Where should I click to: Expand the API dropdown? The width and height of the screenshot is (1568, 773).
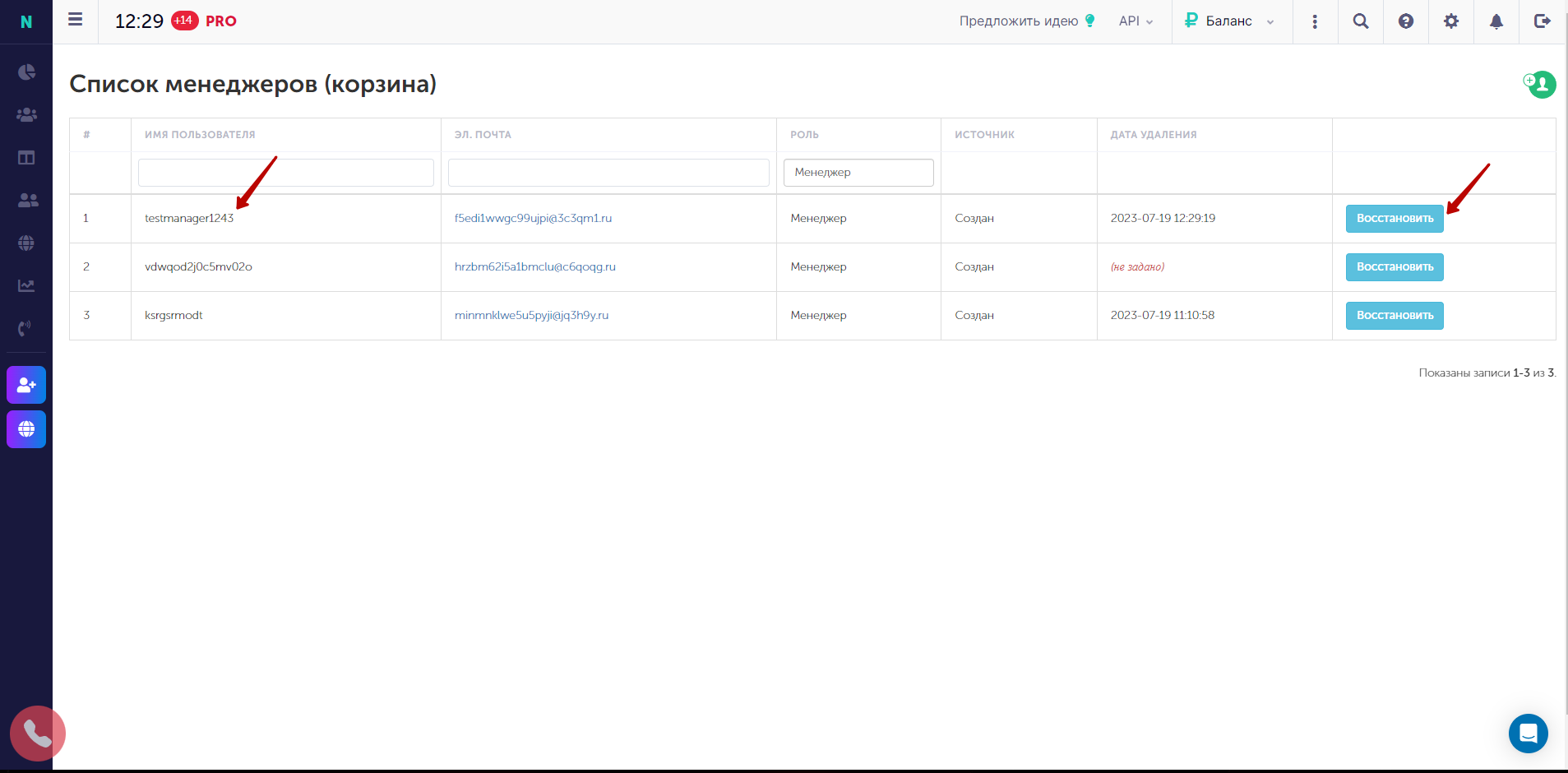(1136, 21)
